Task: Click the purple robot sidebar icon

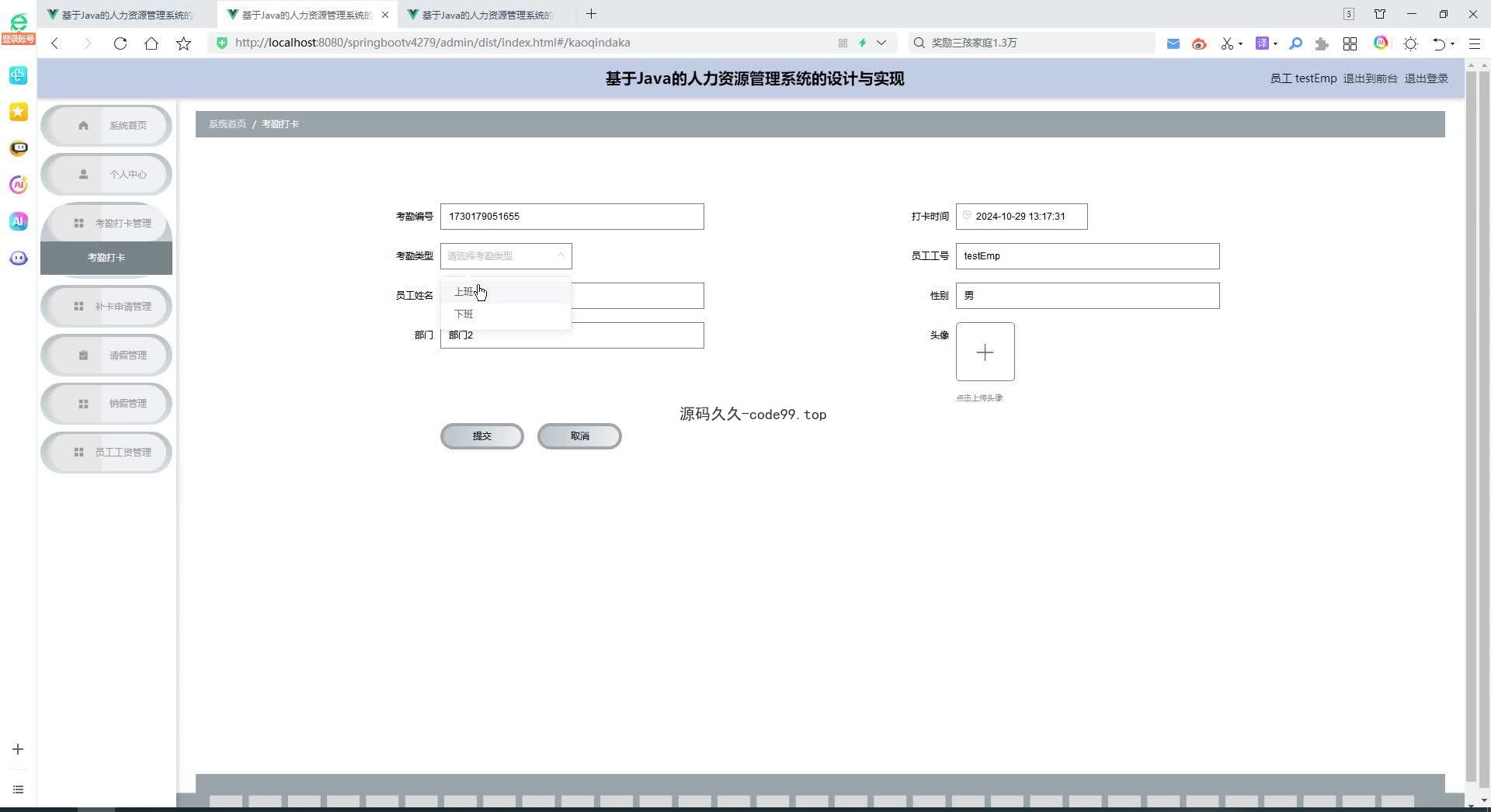Action: click(19, 258)
